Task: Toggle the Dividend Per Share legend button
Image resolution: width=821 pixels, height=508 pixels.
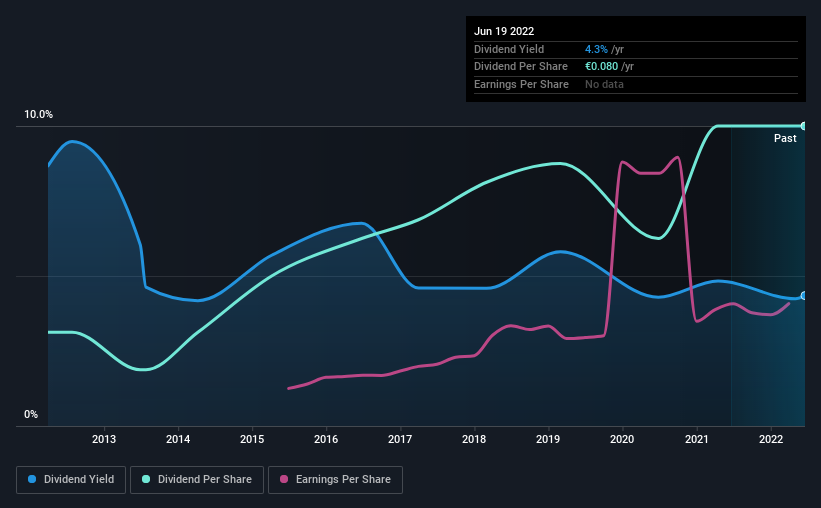Action: (197, 480)
